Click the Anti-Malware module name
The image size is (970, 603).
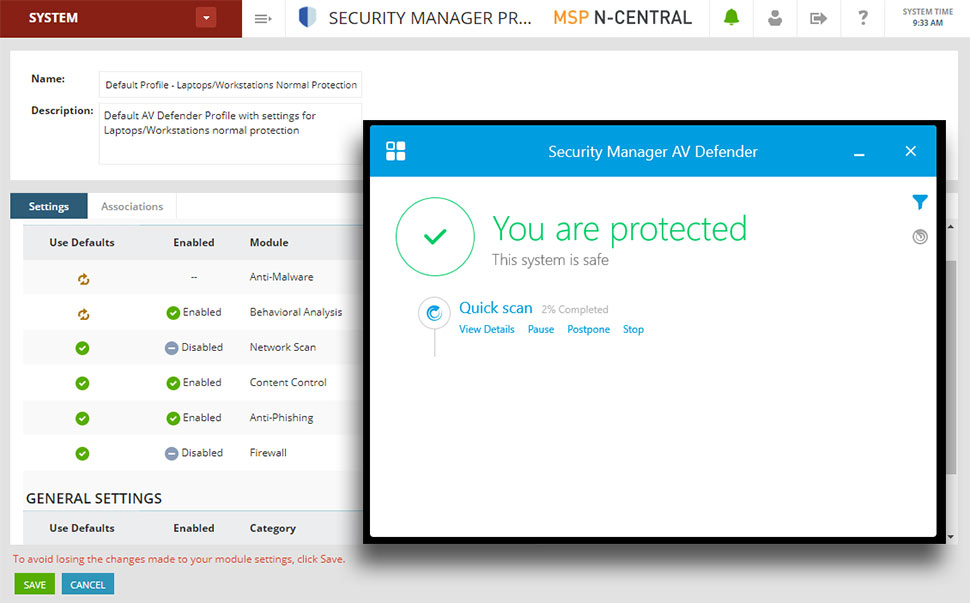tap(281, 277)
